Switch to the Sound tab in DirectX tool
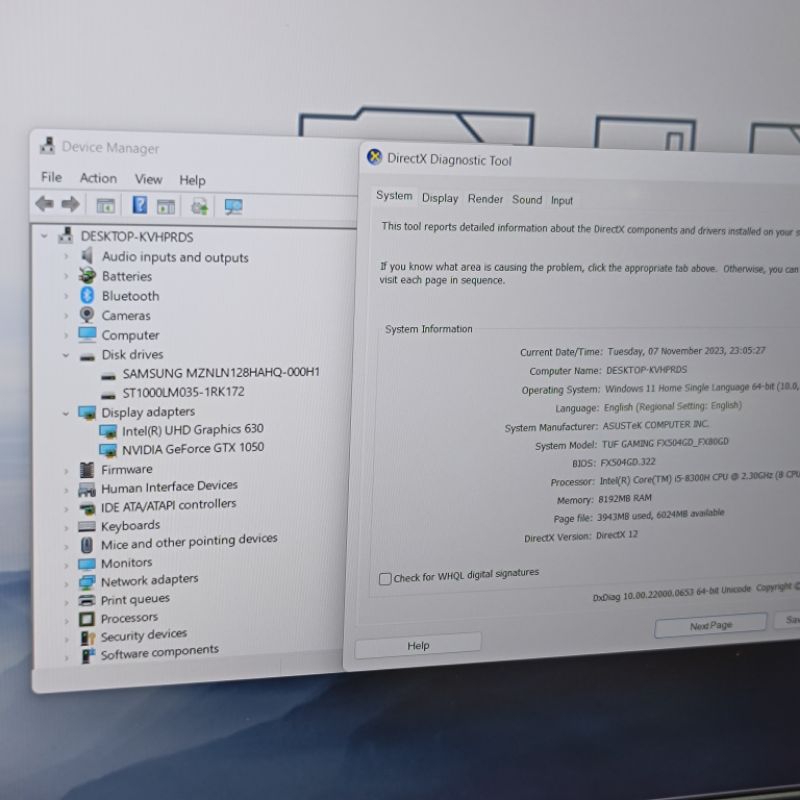Image resolution: width=800 pixels, height=800 pixels. tap(527, 199)
